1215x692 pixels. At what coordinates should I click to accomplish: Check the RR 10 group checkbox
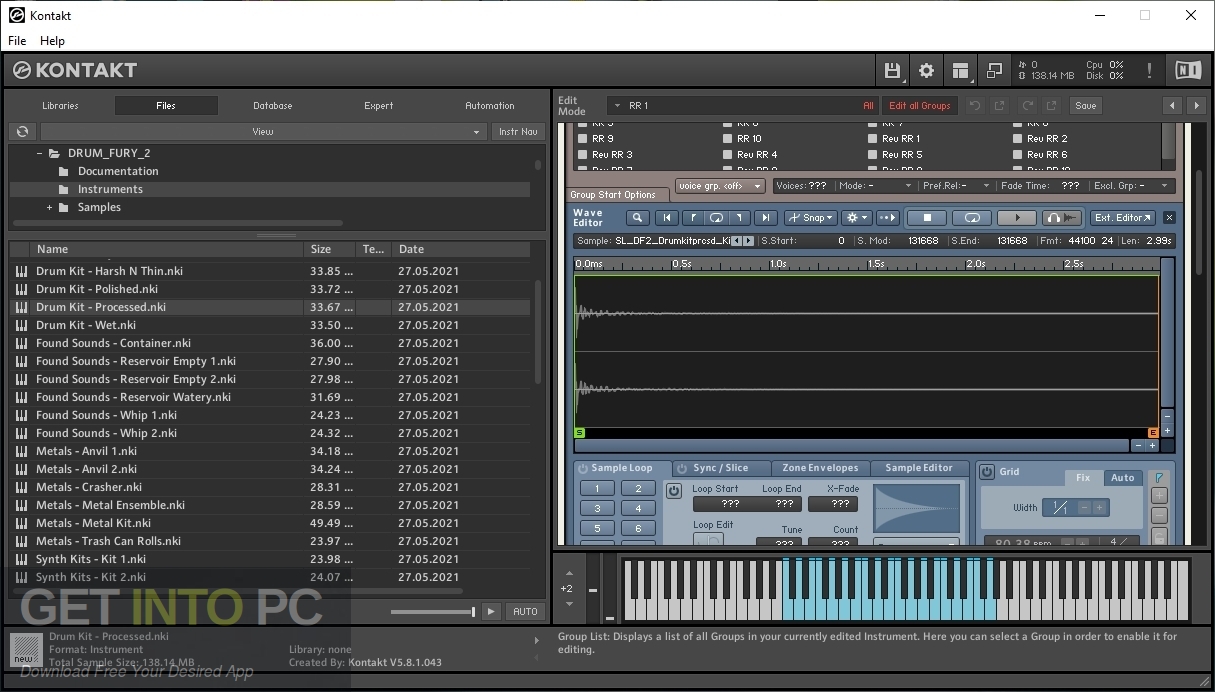point(728,139)
